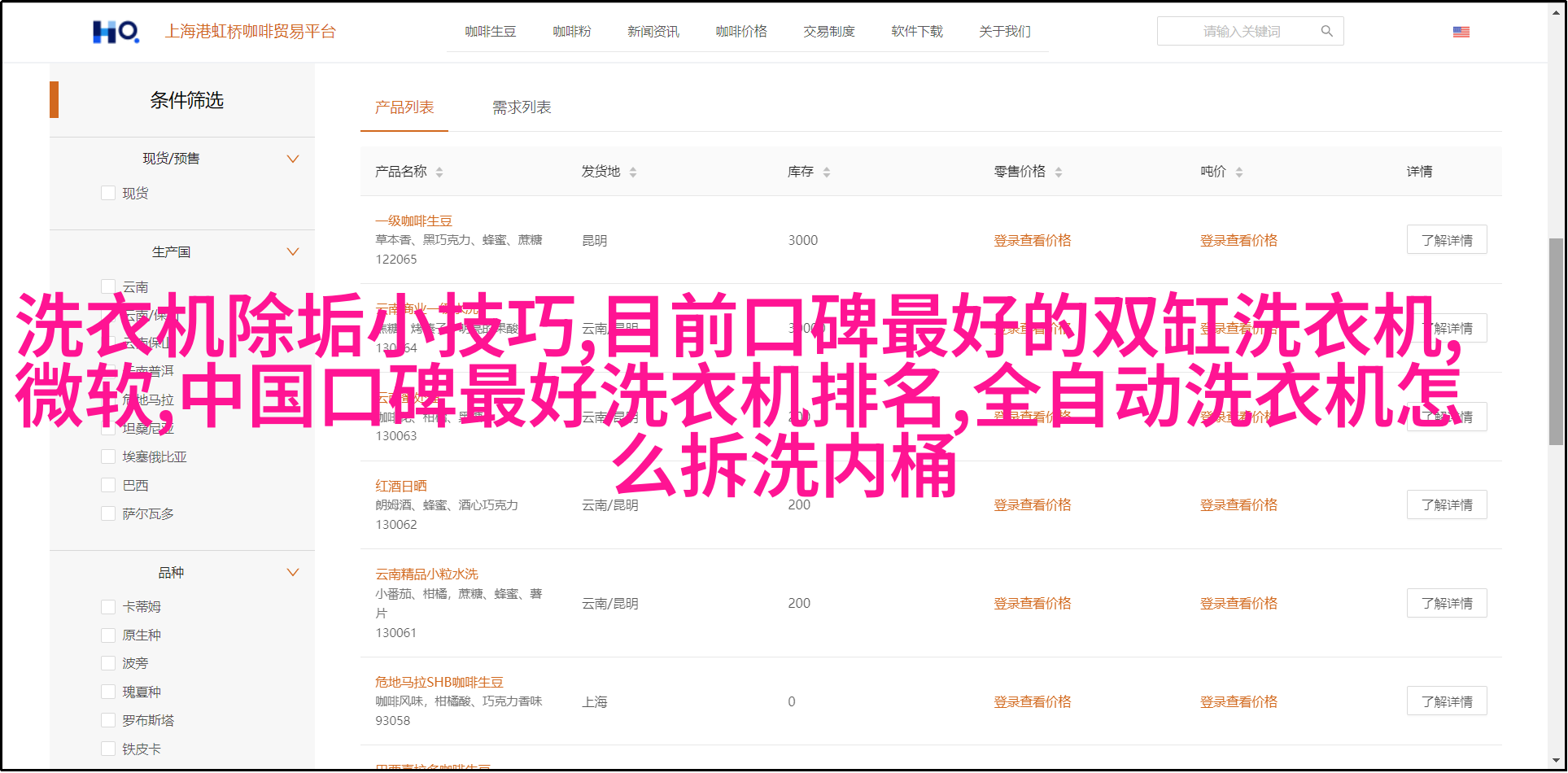Open the 交易制度 menu
Screen dimensions: 1568x773
[829, 32]
